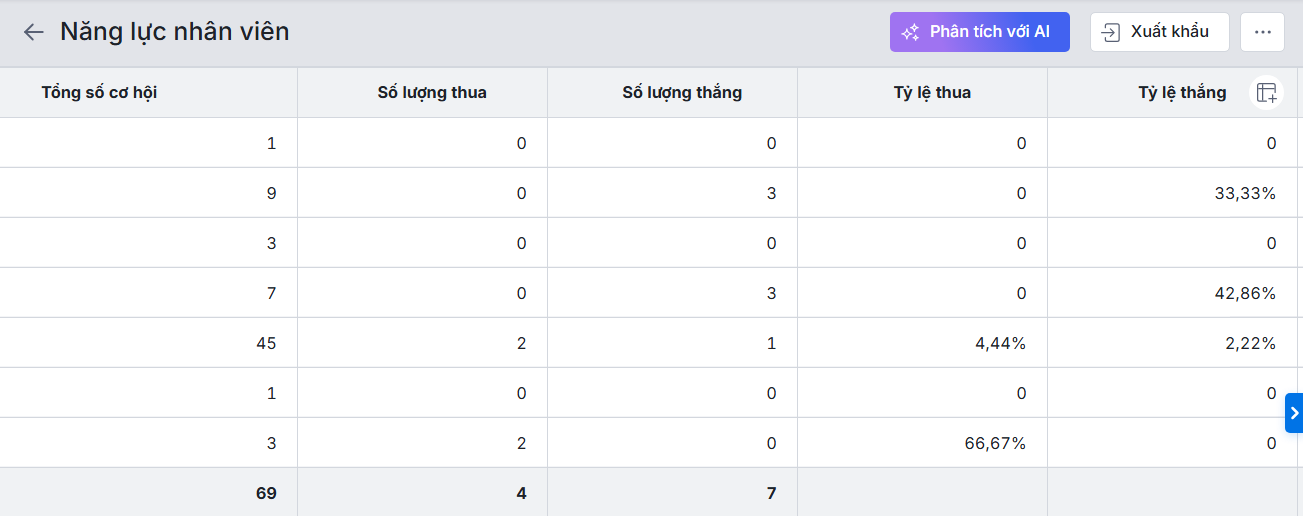Image resolution: width=1303 pixels, height=516 pixels.
Task: Select the 42,86% win rate cell
Action: click(1241, 293)
